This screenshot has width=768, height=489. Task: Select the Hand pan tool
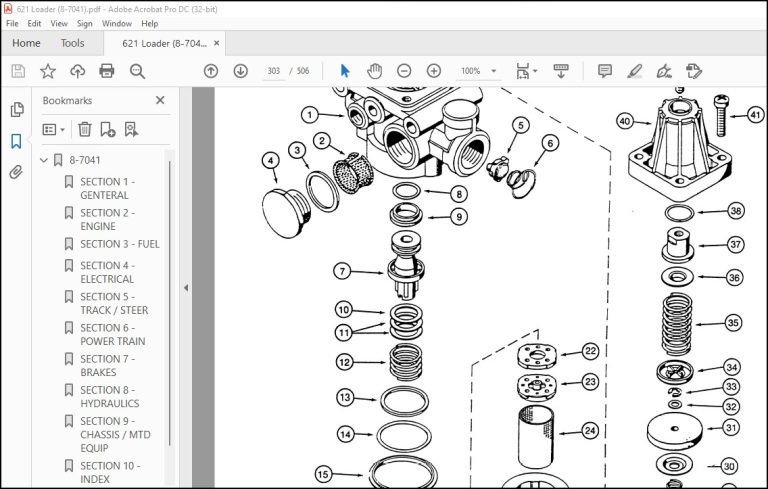tap(375, 71)
